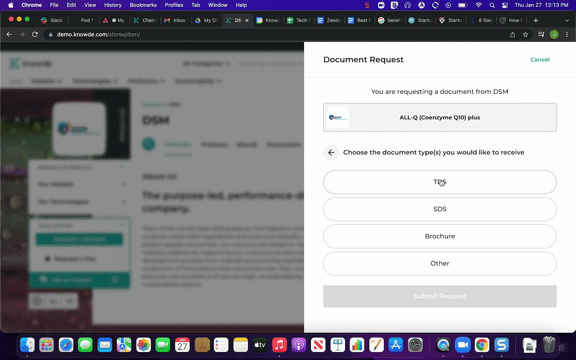Open Numbers in the Dock

357,345
